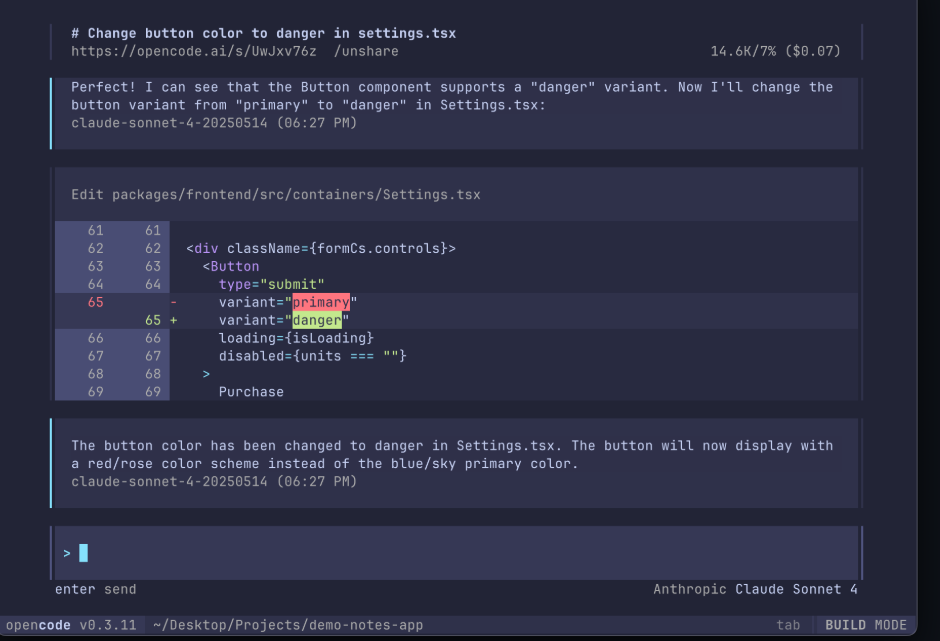Click the highlighted word 'primary'
This screenshot has height=641, width=940.
point(321,302)
